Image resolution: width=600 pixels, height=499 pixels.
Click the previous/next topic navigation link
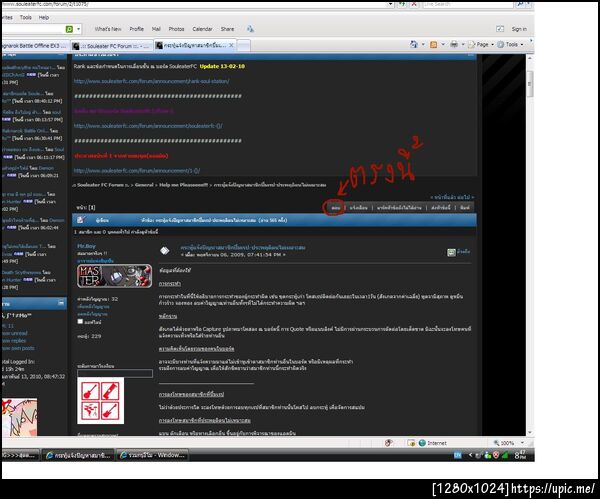pos(452,197)
